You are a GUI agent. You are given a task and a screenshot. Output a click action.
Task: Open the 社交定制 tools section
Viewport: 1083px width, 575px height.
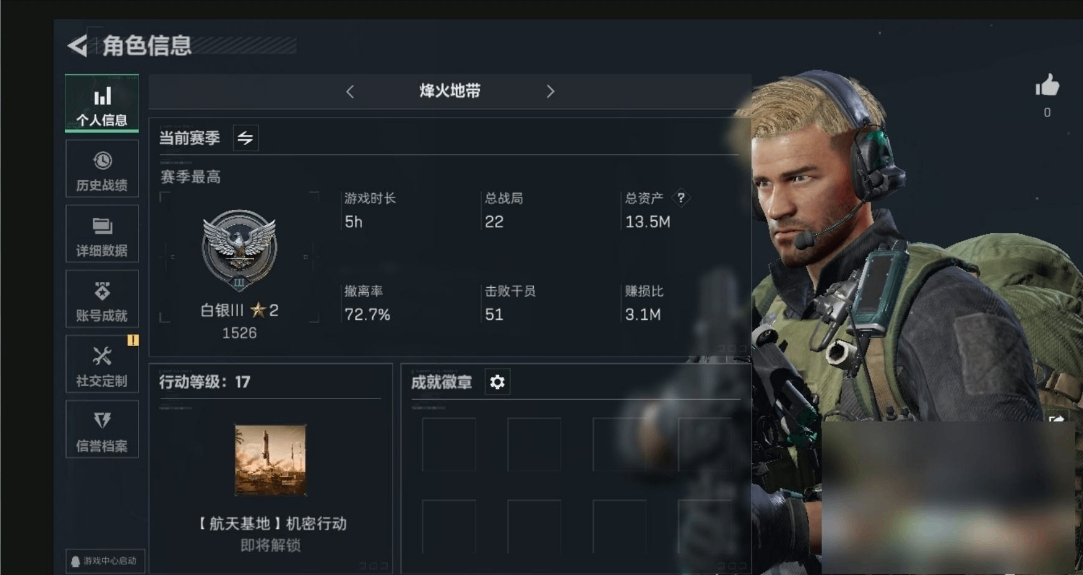pyautogui.click(x=102, y=364)
